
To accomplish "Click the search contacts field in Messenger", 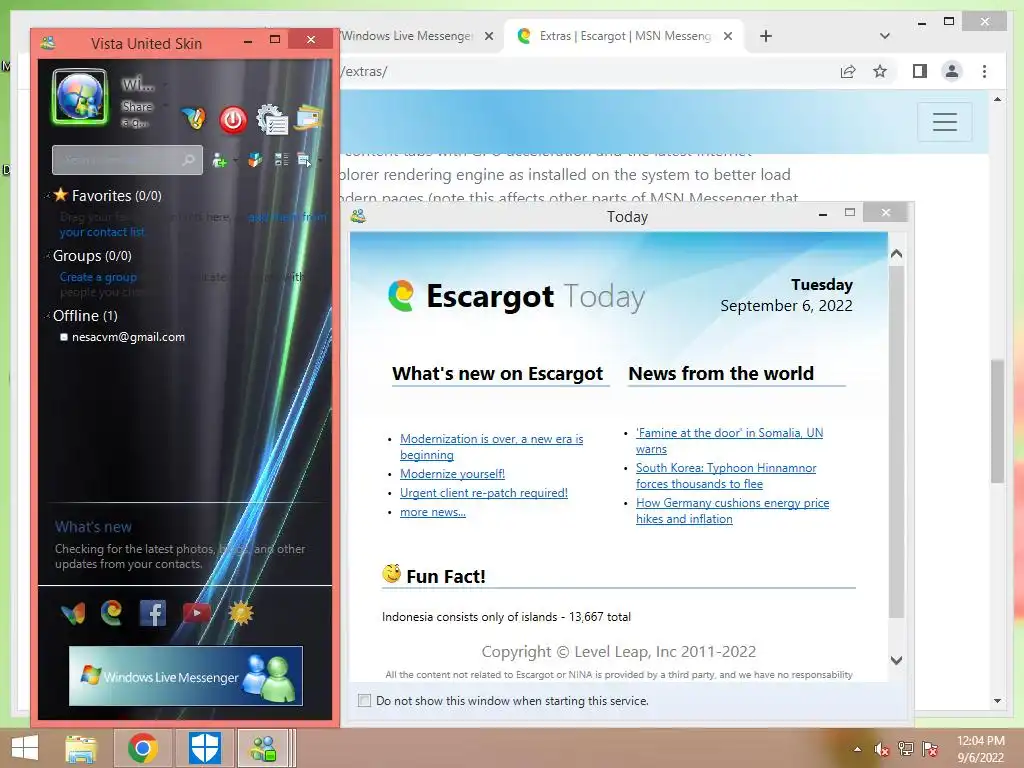I will [x=127, y=160].
